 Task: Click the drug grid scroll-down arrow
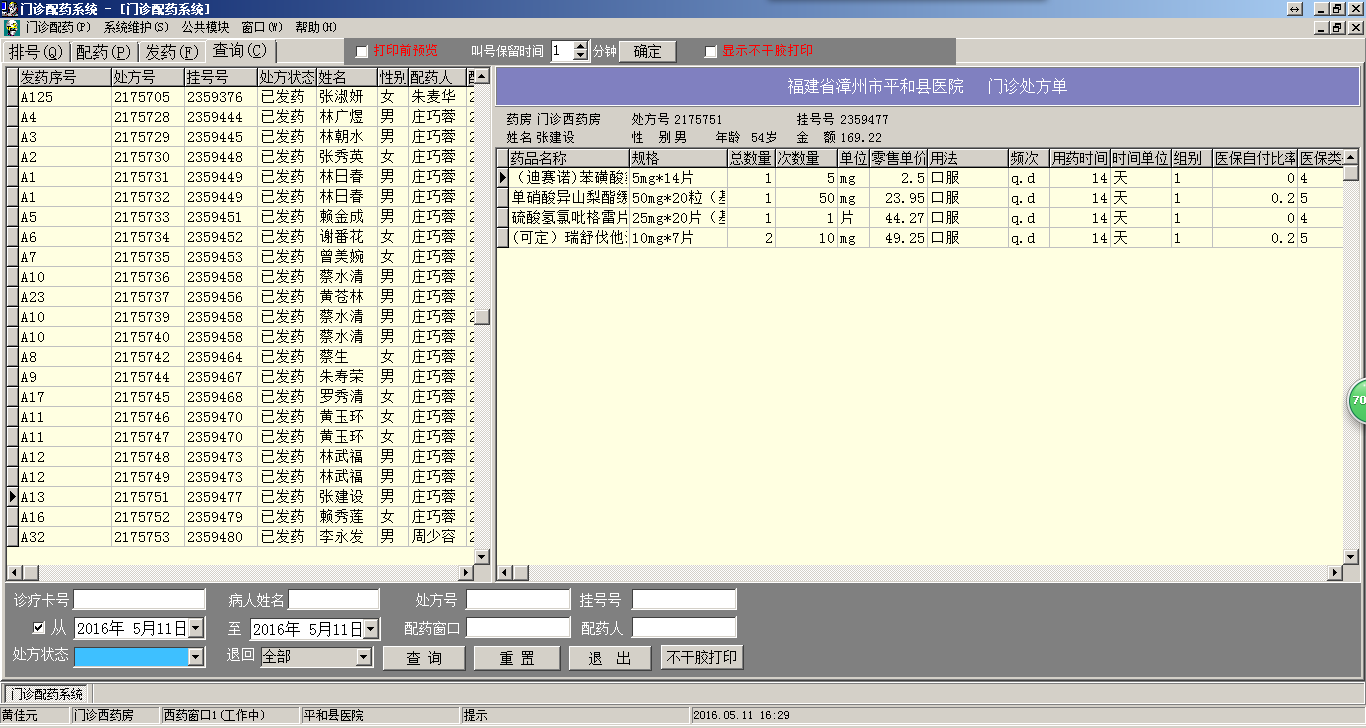coord(1351,556)
